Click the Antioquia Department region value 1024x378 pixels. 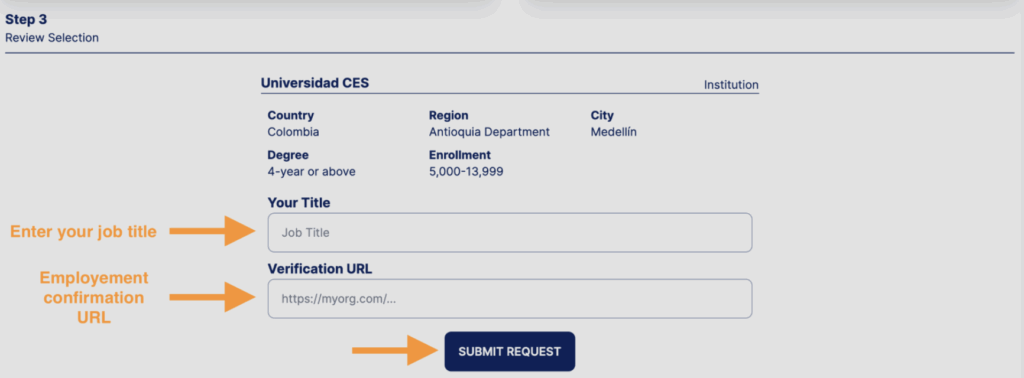click(x=489, y=132)
